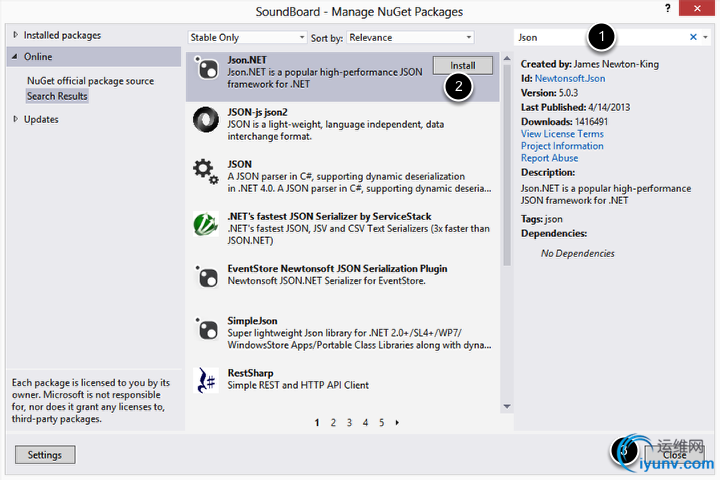Click 'Simple REST and HTTP API Client' description
This screenshot has width=720, height=480.
[298, 385]
